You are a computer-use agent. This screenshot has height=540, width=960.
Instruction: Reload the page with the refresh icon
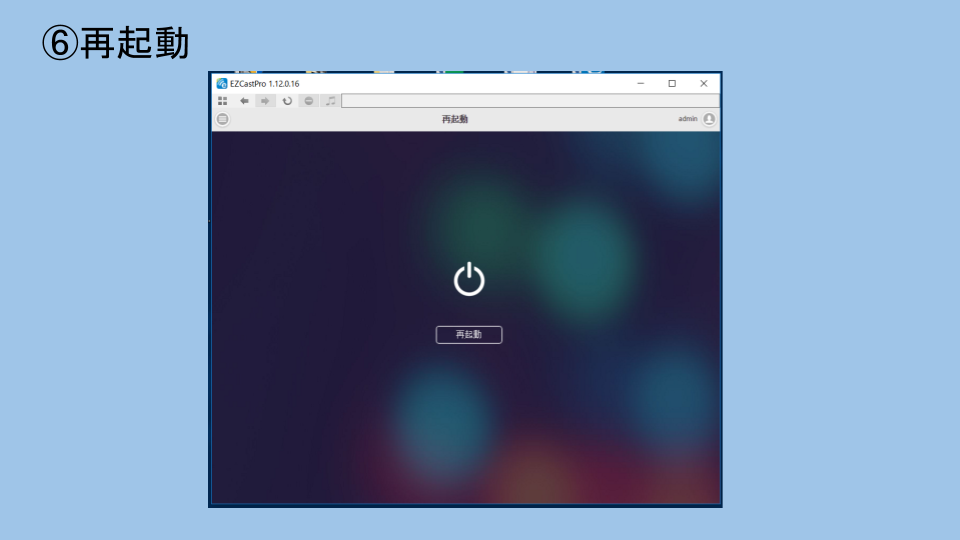pos(287,101)
